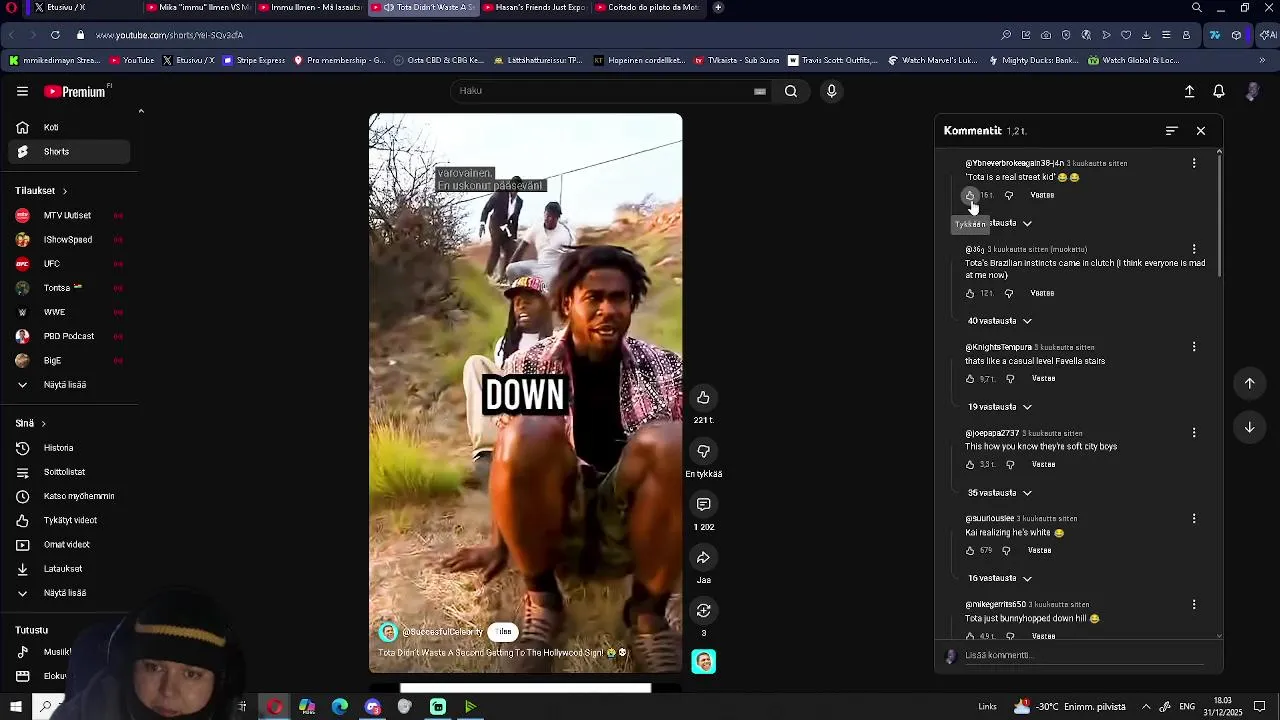This screenshot has height=720, width=1280.
Task: Open the notifications bell
Action: point(1219,91)
